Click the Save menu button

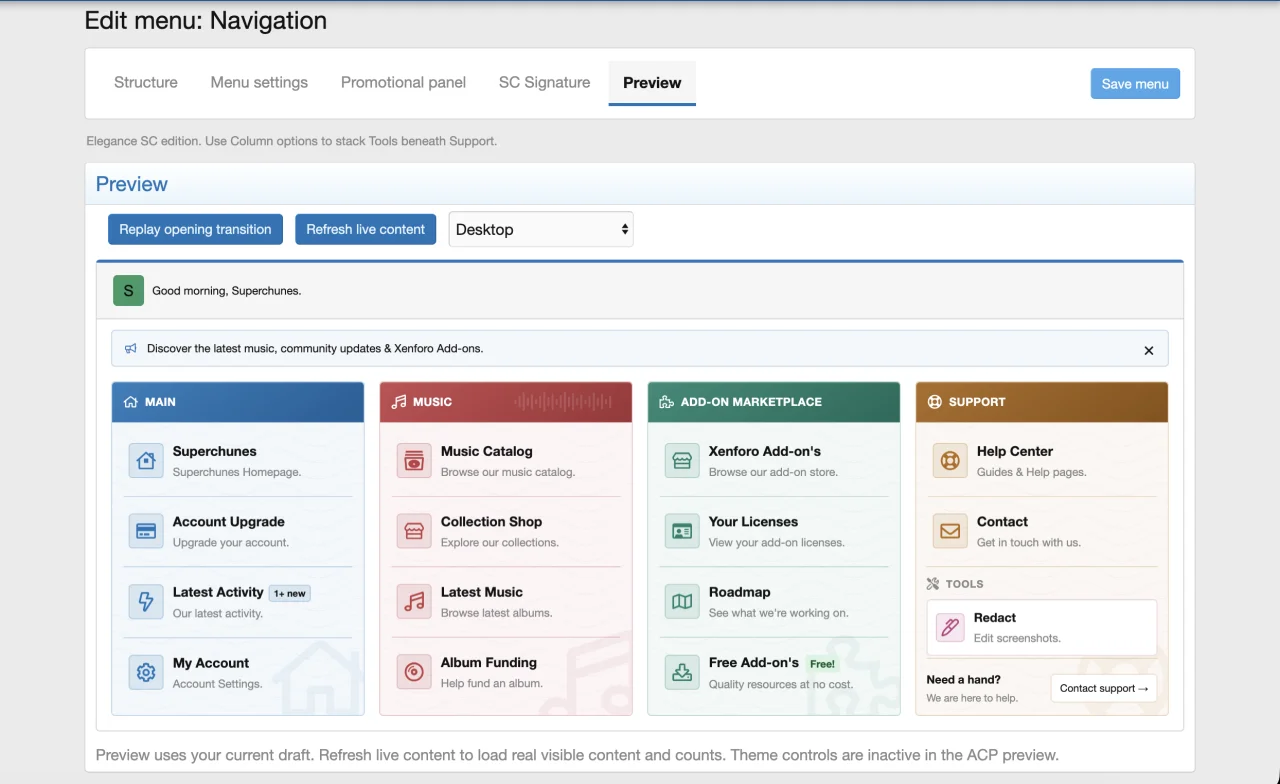1135,84
